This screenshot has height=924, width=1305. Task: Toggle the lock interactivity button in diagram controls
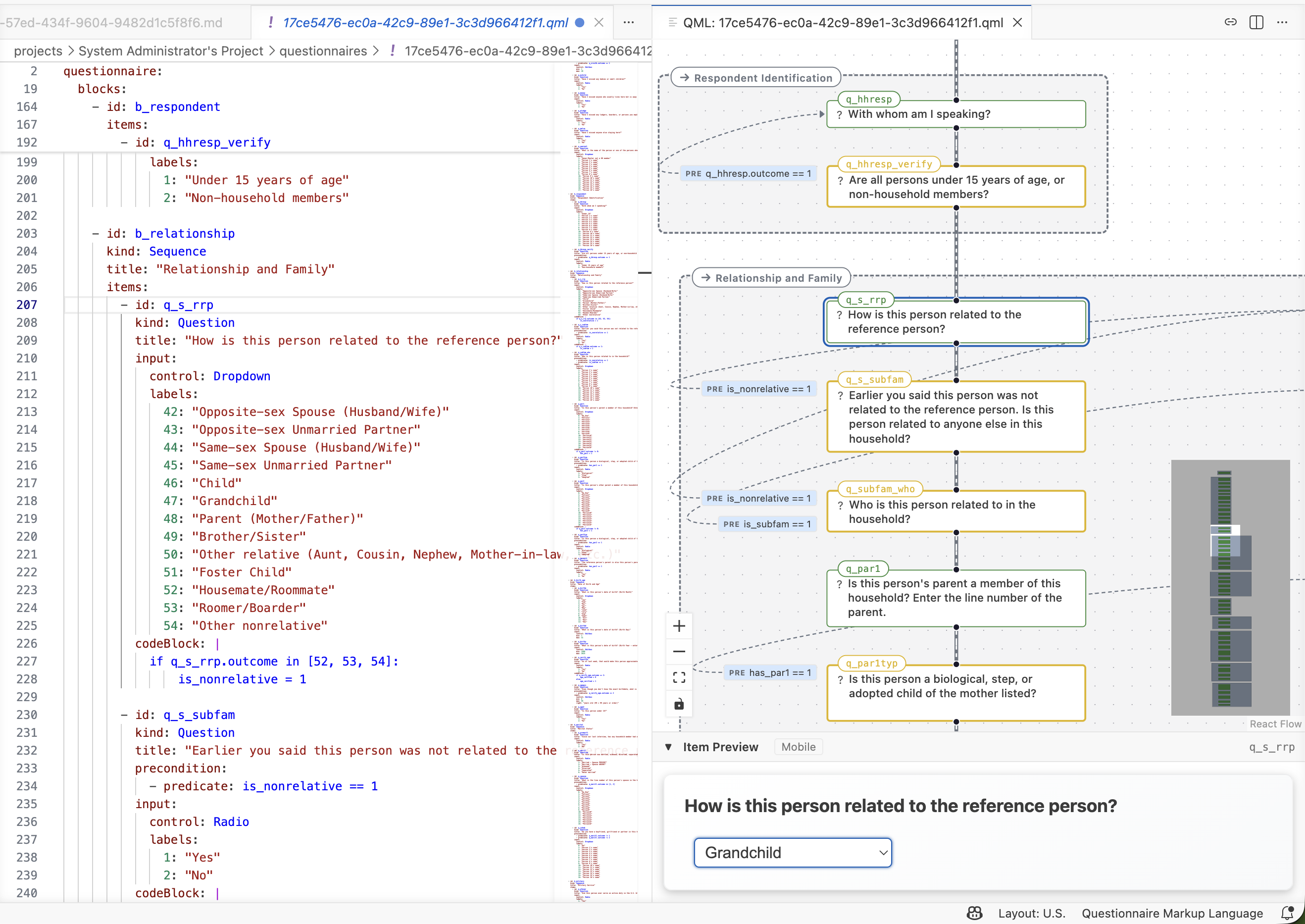(x=679, y=704)
